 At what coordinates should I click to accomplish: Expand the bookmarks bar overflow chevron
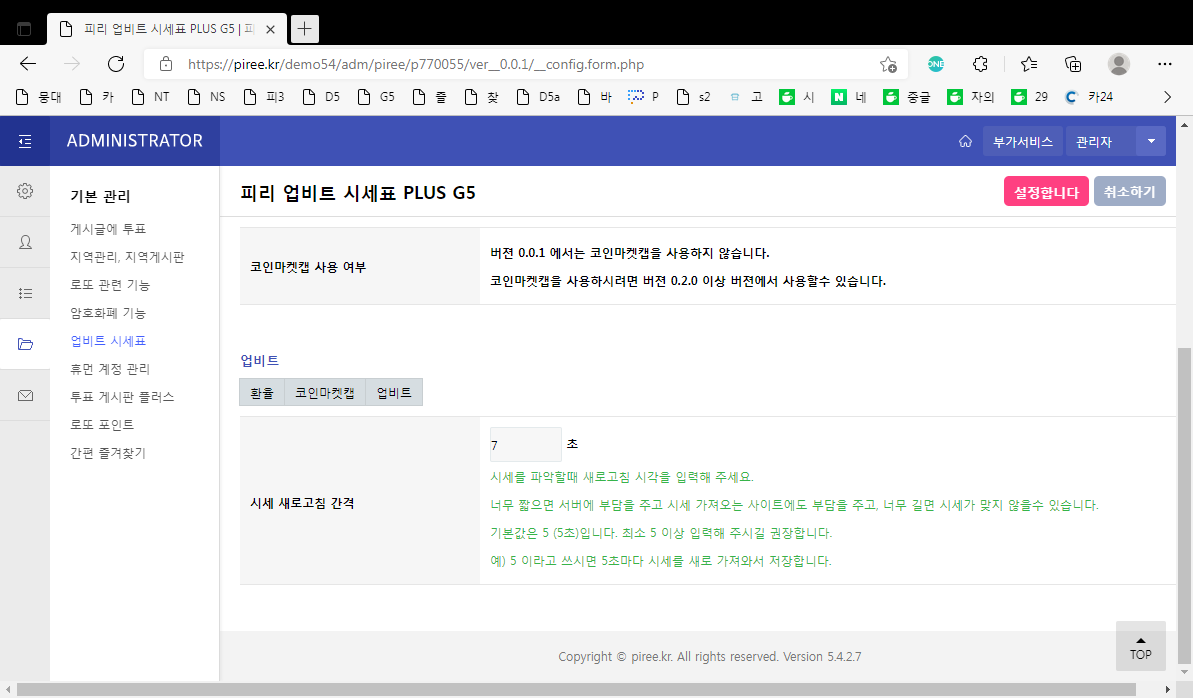click(x=1166, y=97)
